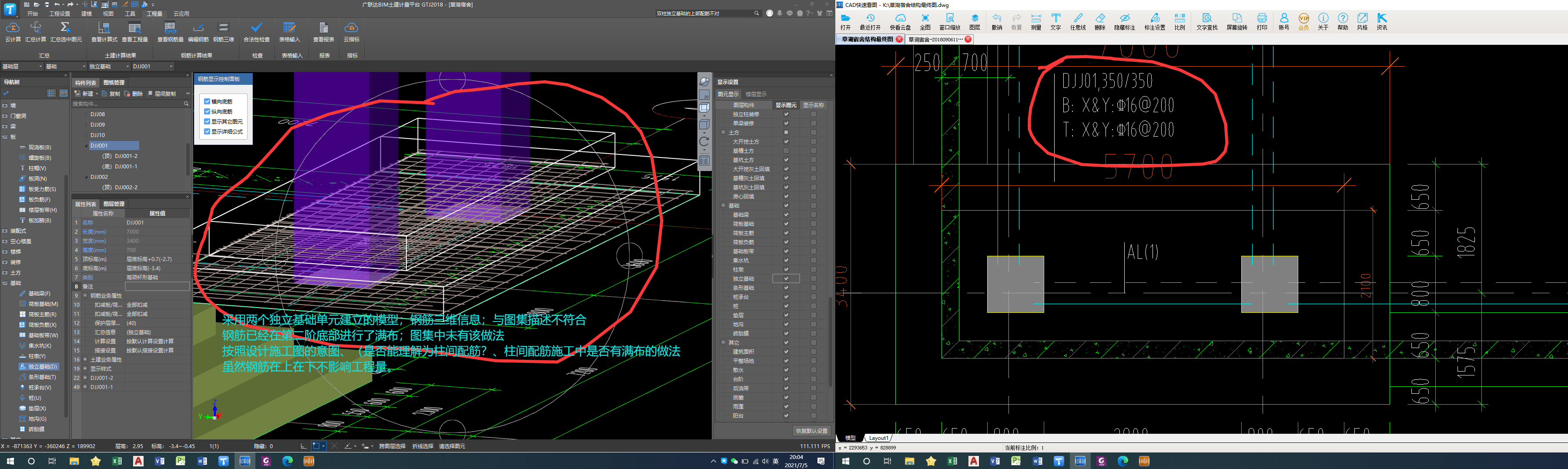This screenshot has height=469, width=1568.
Task: Toggle 显示详细公式 checkbox
Action: (207, 131)
